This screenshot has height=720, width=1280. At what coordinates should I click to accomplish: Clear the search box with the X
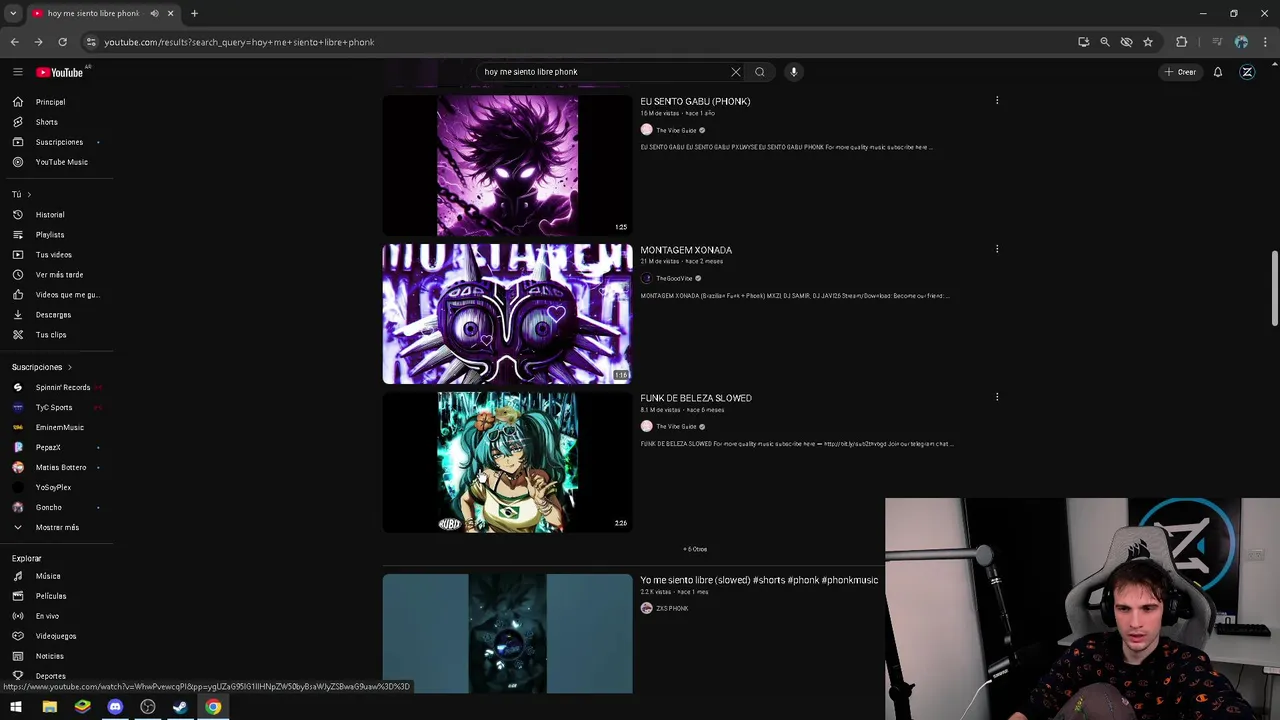point(736,72)
